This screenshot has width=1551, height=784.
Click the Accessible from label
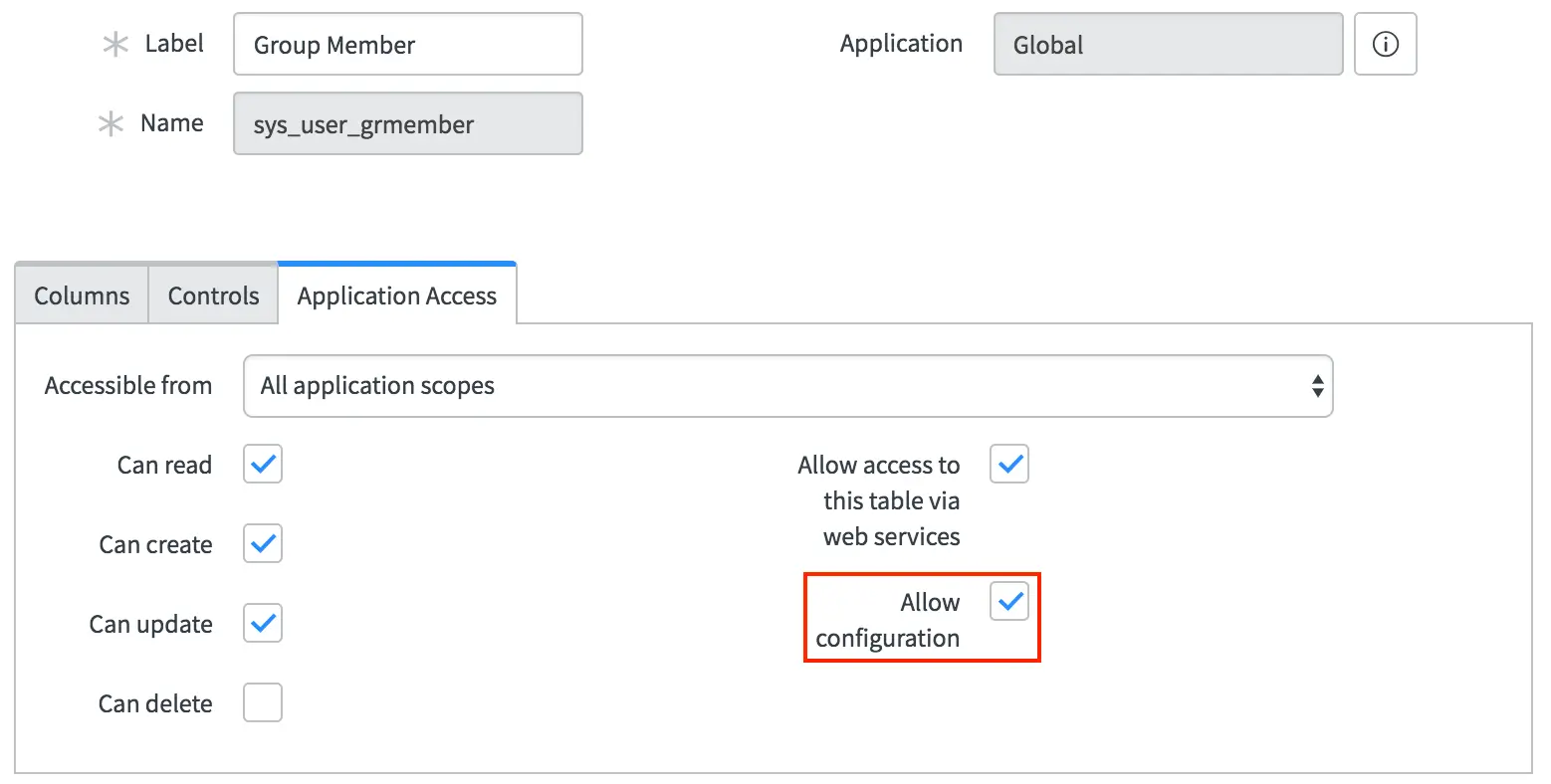[128, 386]
